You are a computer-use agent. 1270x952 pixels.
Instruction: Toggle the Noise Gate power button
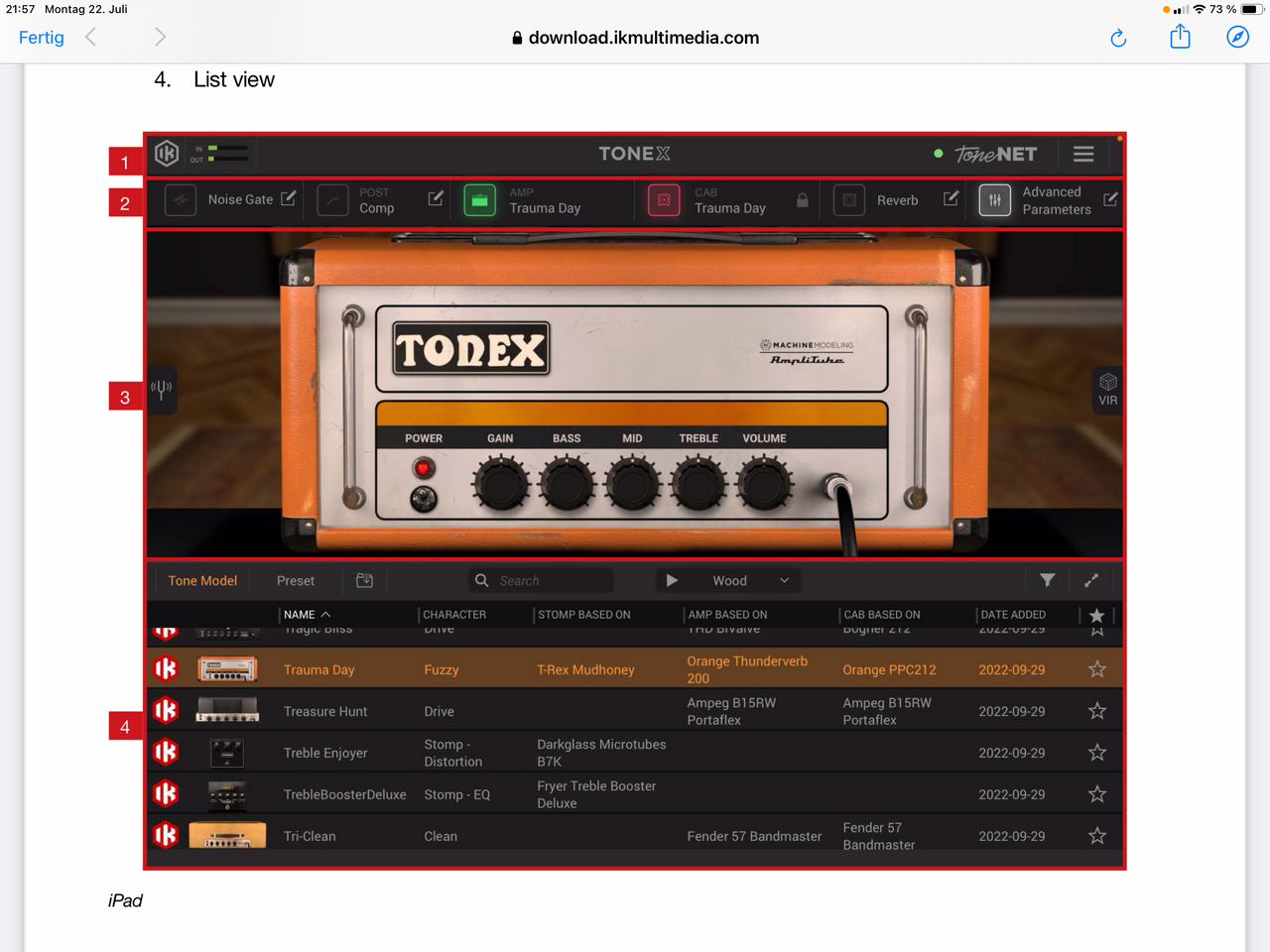(180, 199)
